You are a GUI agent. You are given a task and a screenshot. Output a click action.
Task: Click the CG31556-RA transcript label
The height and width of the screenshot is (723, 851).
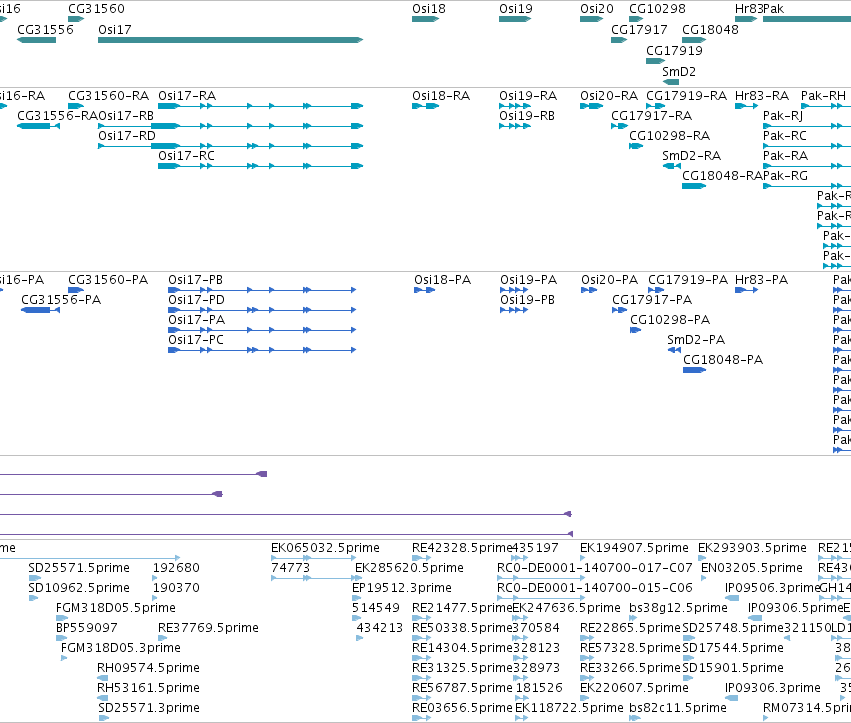click(x=58, y=116)
